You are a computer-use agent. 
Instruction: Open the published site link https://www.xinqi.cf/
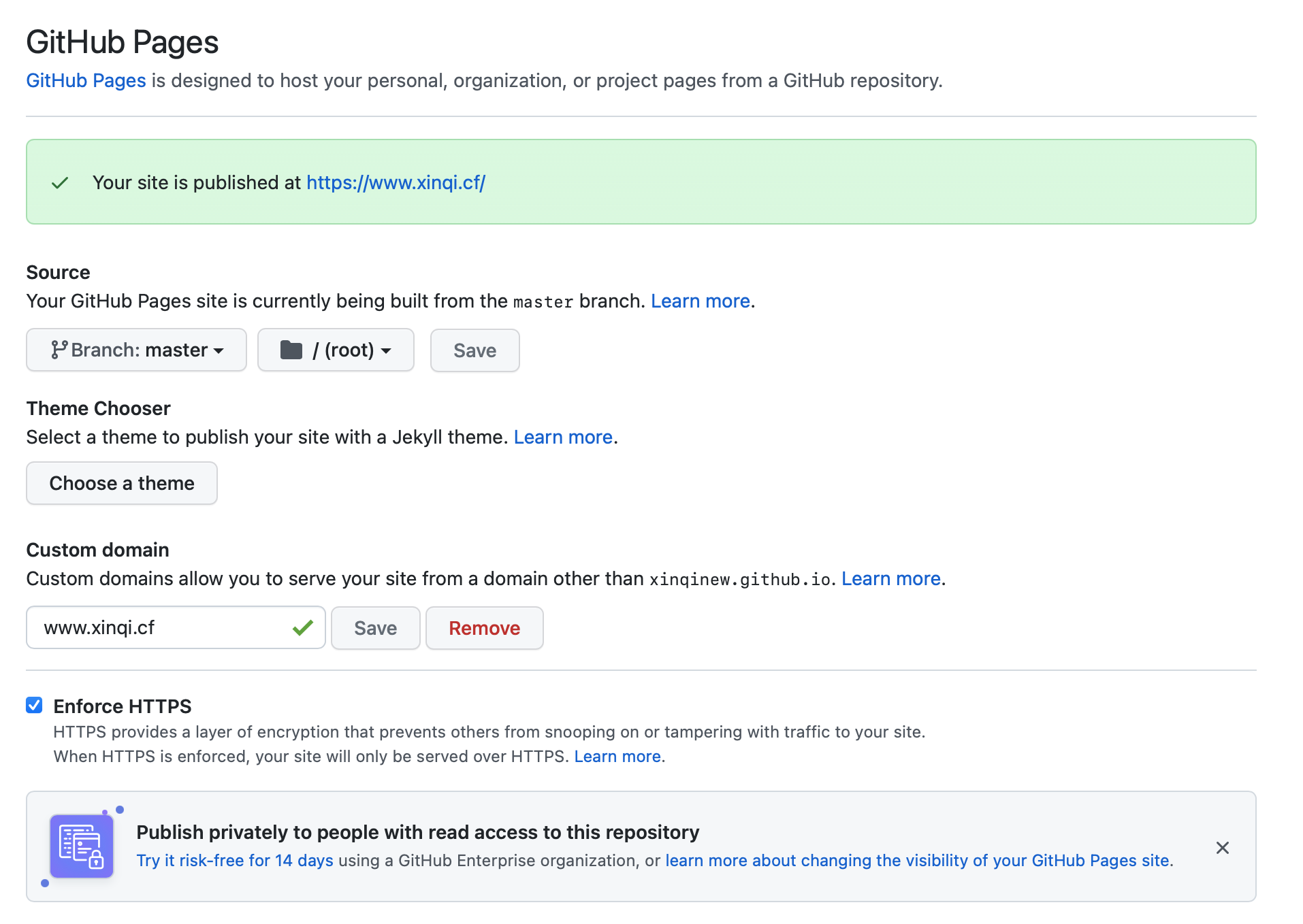[x=396, y=182]
